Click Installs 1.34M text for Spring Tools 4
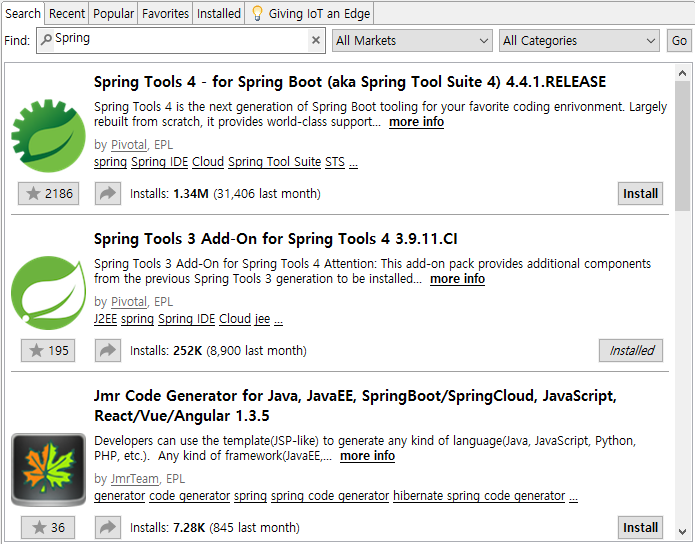695x544 pixels. 225,194
